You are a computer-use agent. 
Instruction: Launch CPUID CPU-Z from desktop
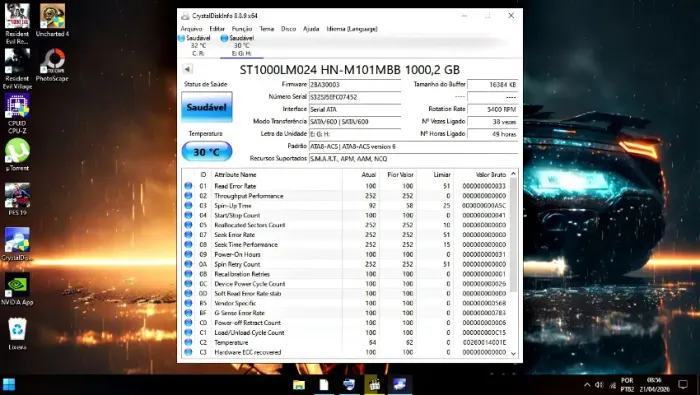(17, 113)
